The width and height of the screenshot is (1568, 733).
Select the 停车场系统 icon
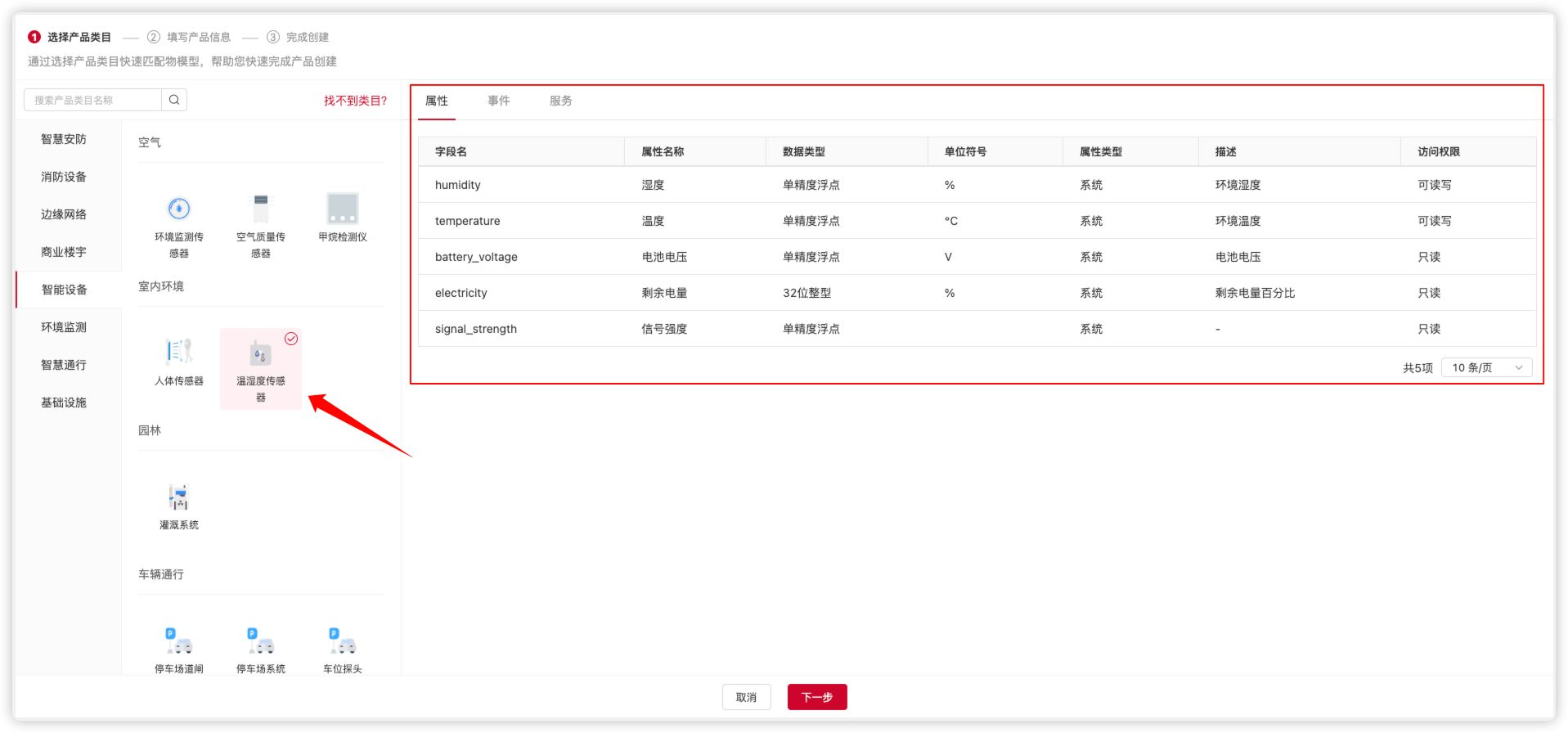pos(260,641)
